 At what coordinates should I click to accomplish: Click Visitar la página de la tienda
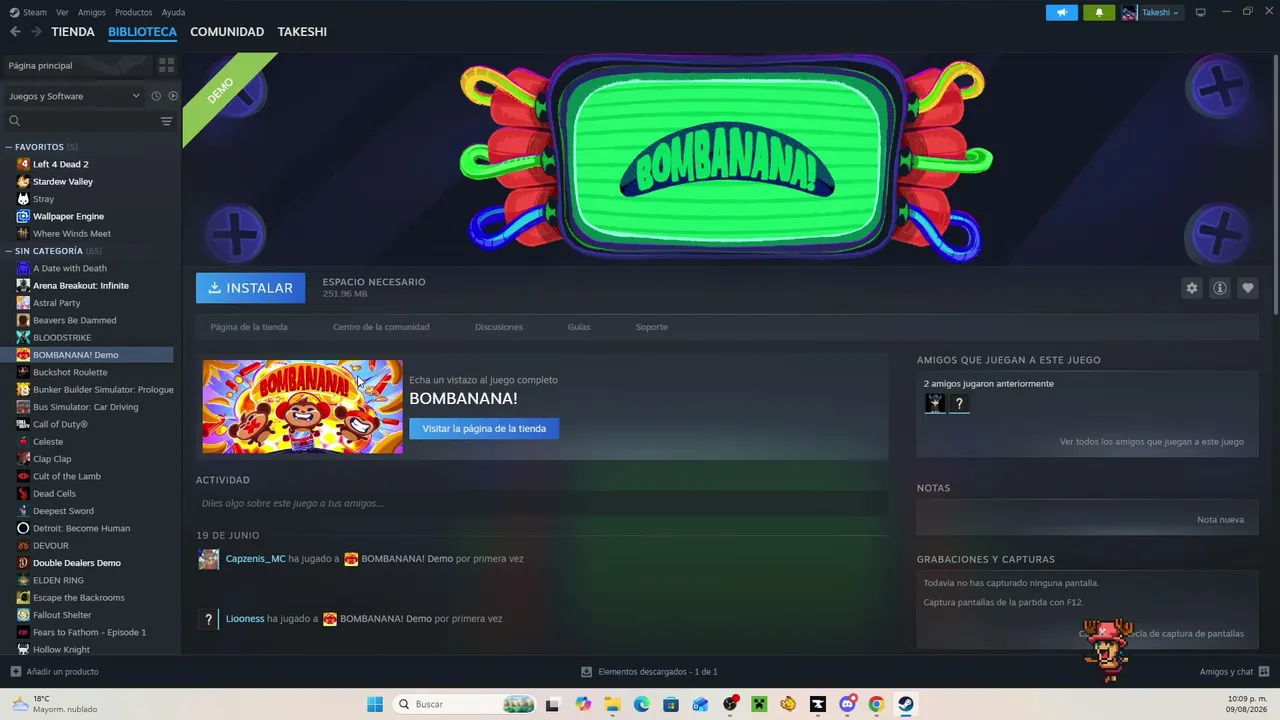(484, 429)
